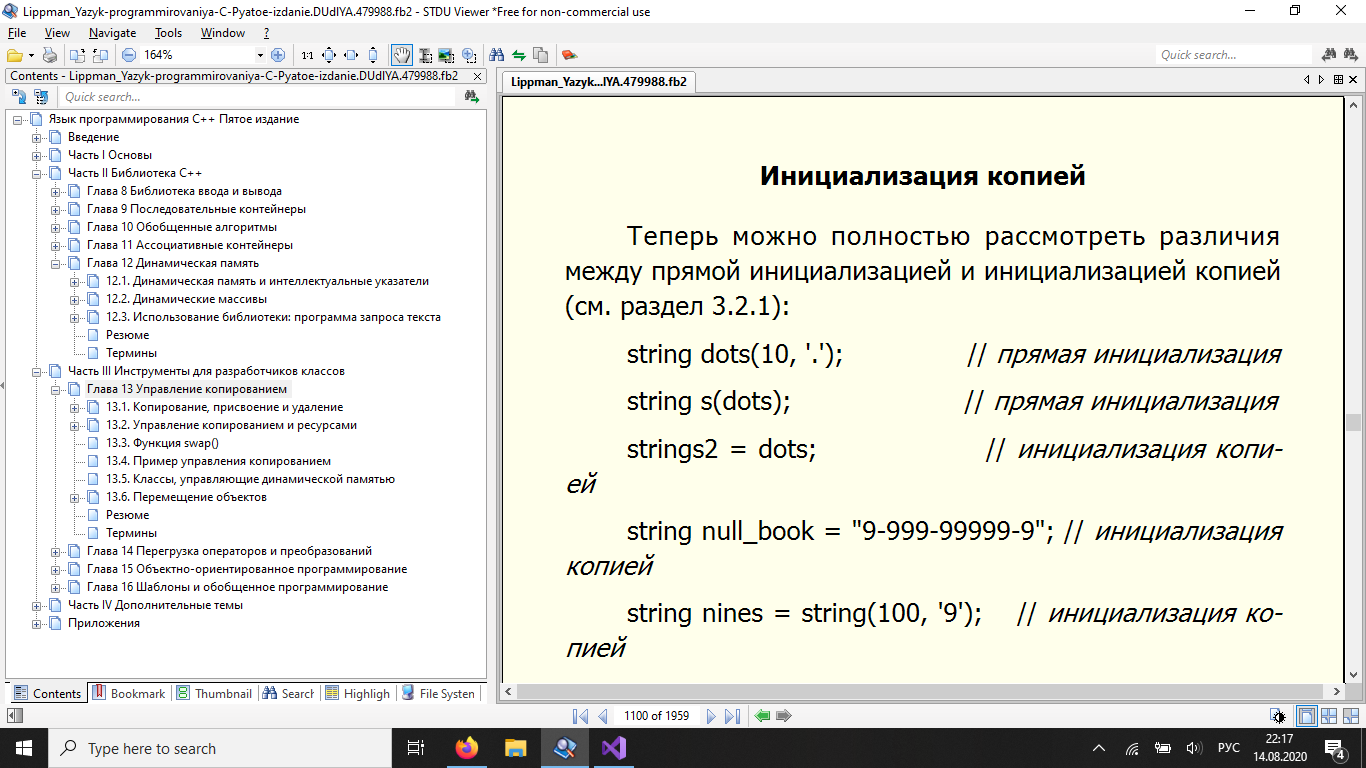Screen dimensions: 1366x768
Task: Find next with binoculars right arrow
Action: coord(1353,55)
